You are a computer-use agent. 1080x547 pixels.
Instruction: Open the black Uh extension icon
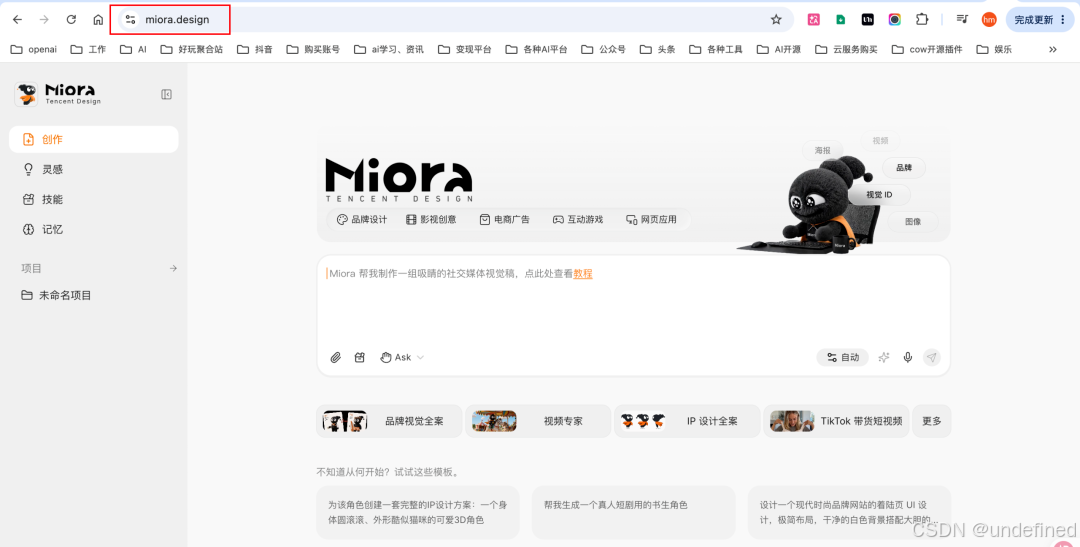pyautogui.click(x=868, y=19)
